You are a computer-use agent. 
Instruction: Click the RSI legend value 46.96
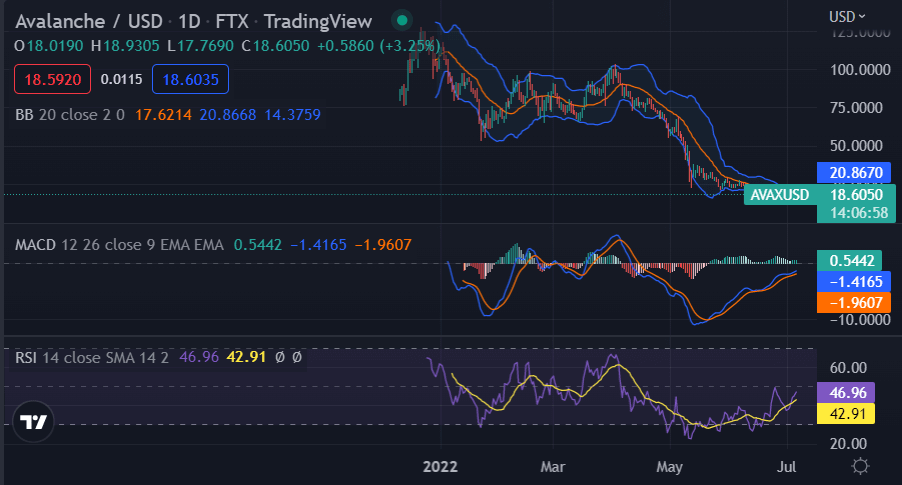point(199,357)
